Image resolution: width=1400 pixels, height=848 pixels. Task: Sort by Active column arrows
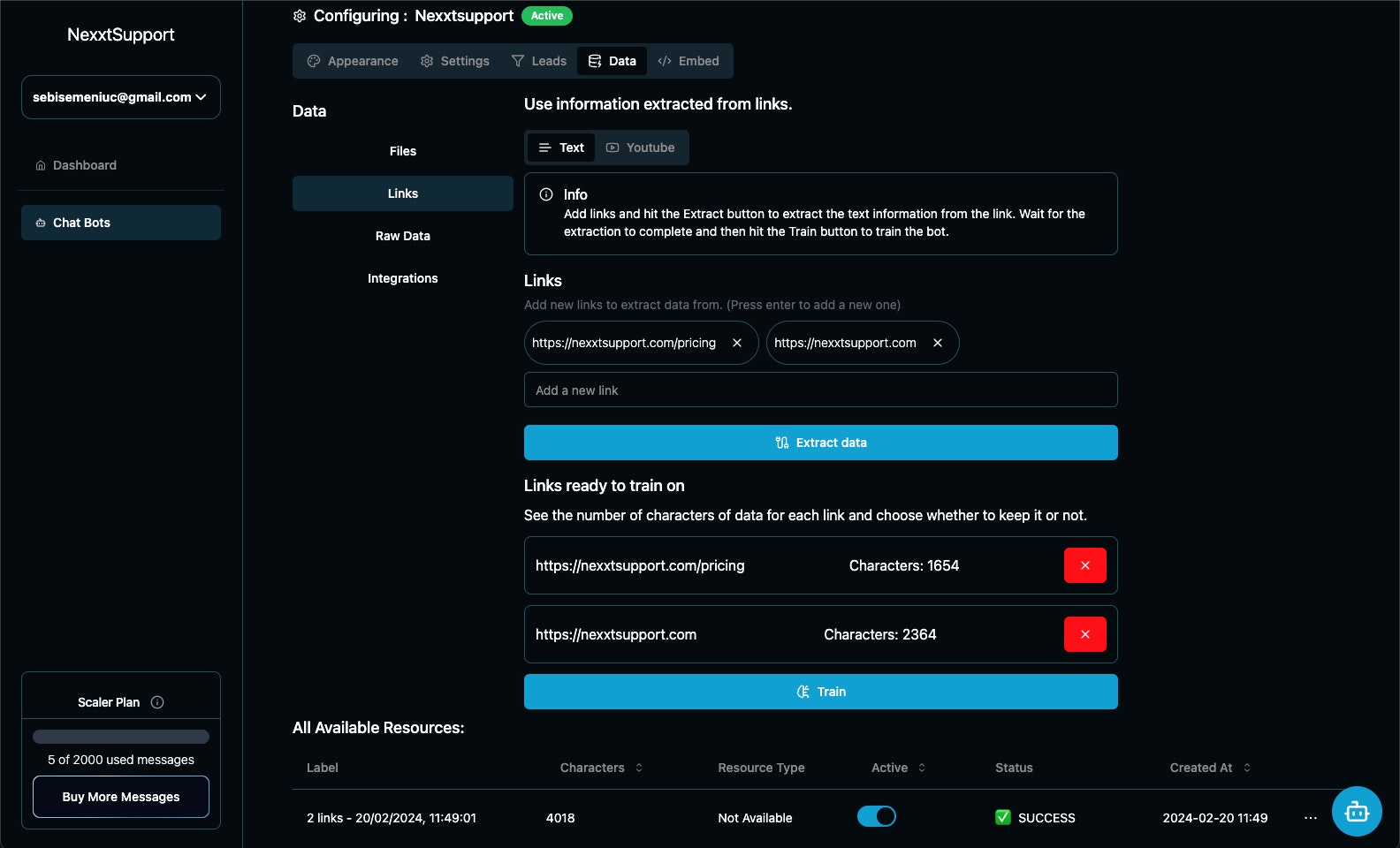(x=922, y=768)
